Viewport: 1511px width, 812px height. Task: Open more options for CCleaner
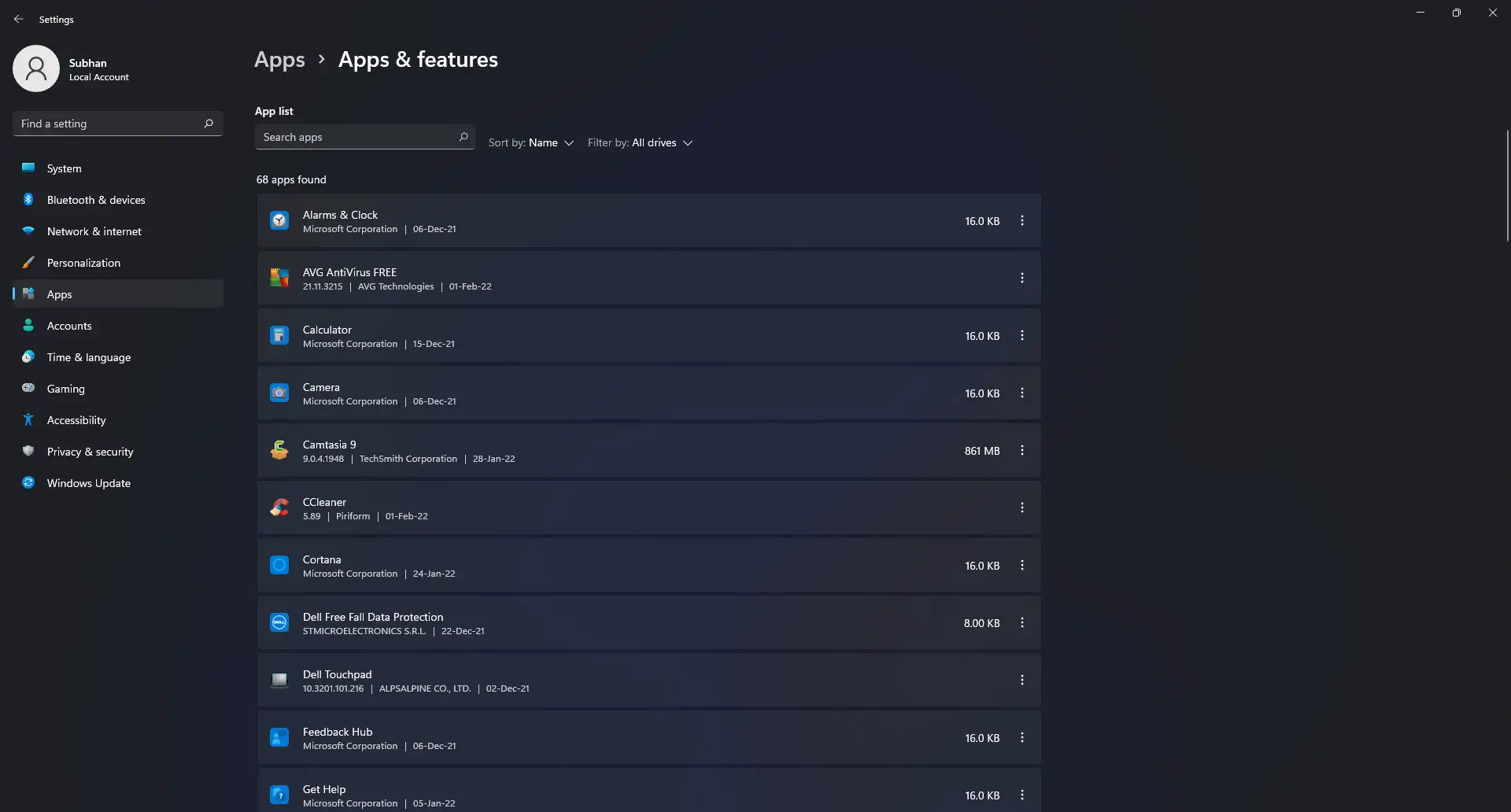(1022, 508)
